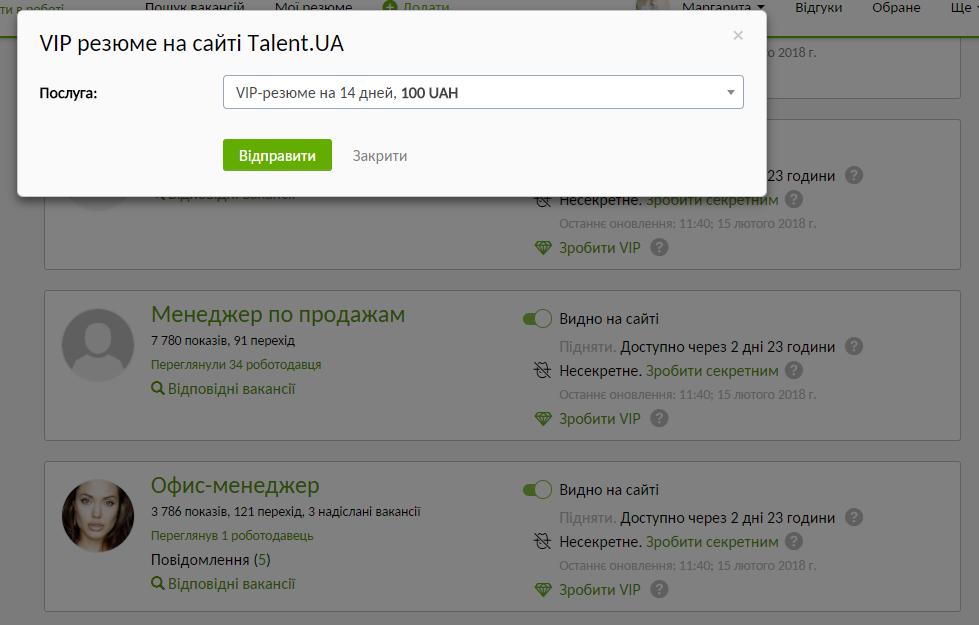
Task: Click Зробити VIP for Менеджер по продажам
Action: click(x=599, y=419)
